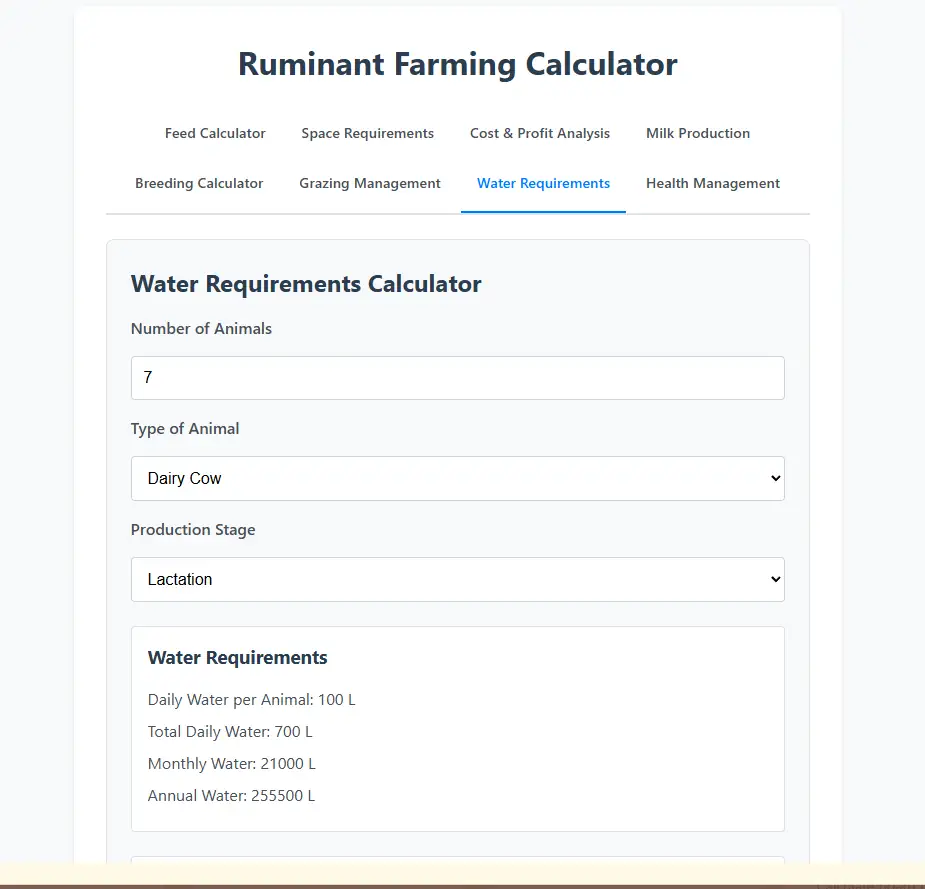Image resolution: width=925 pixels, height=889 pixels.
Task: Open the Grazing Management tab
Action: point(370,183)
